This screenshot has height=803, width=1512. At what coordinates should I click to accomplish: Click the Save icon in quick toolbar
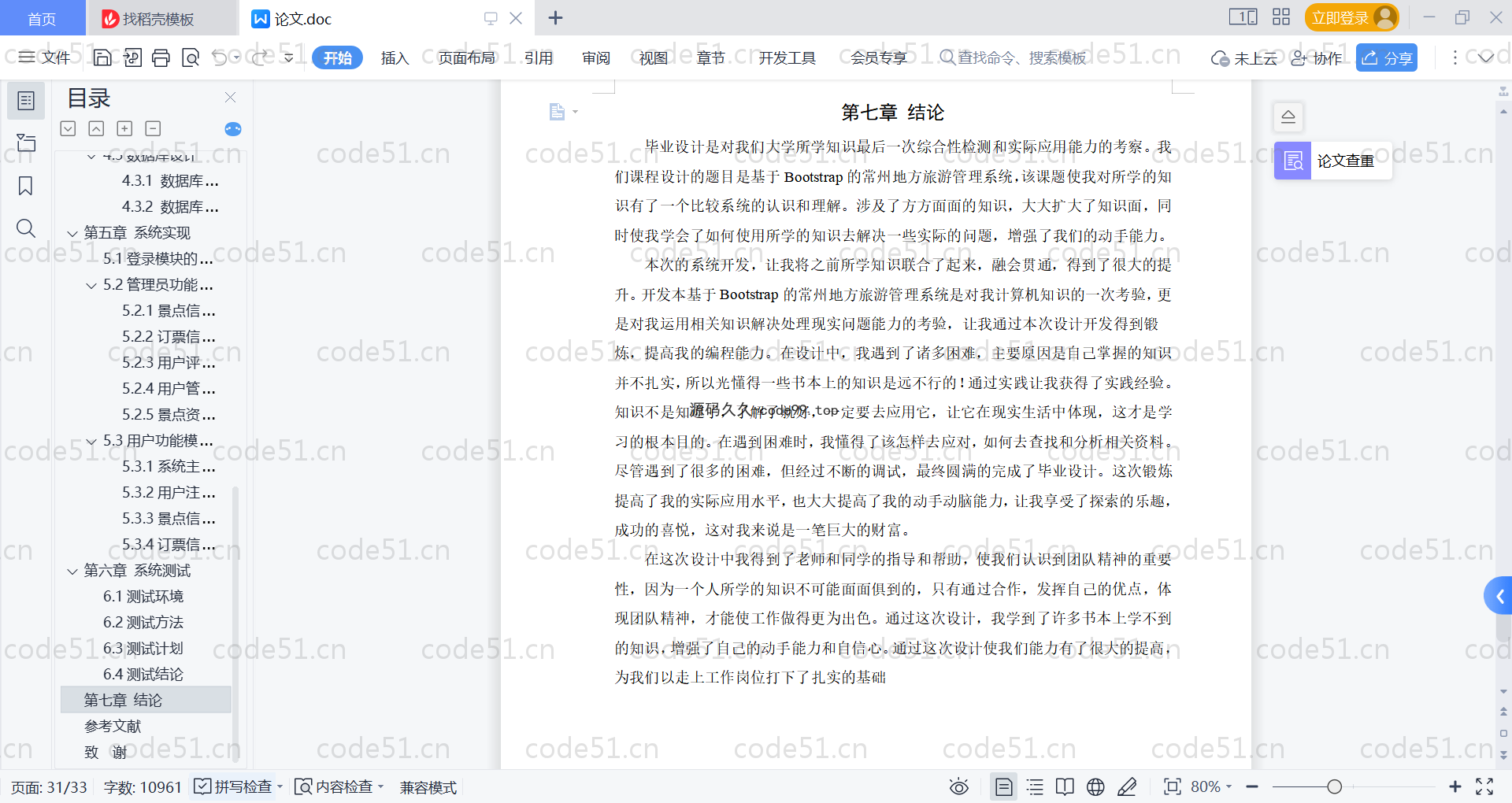pyautogui.click(x=102, y=57)
